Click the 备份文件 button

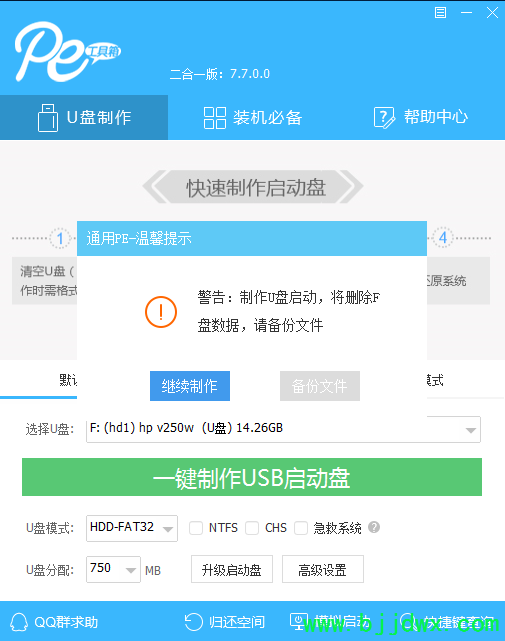pyautogui.click(x=320, y=386)
